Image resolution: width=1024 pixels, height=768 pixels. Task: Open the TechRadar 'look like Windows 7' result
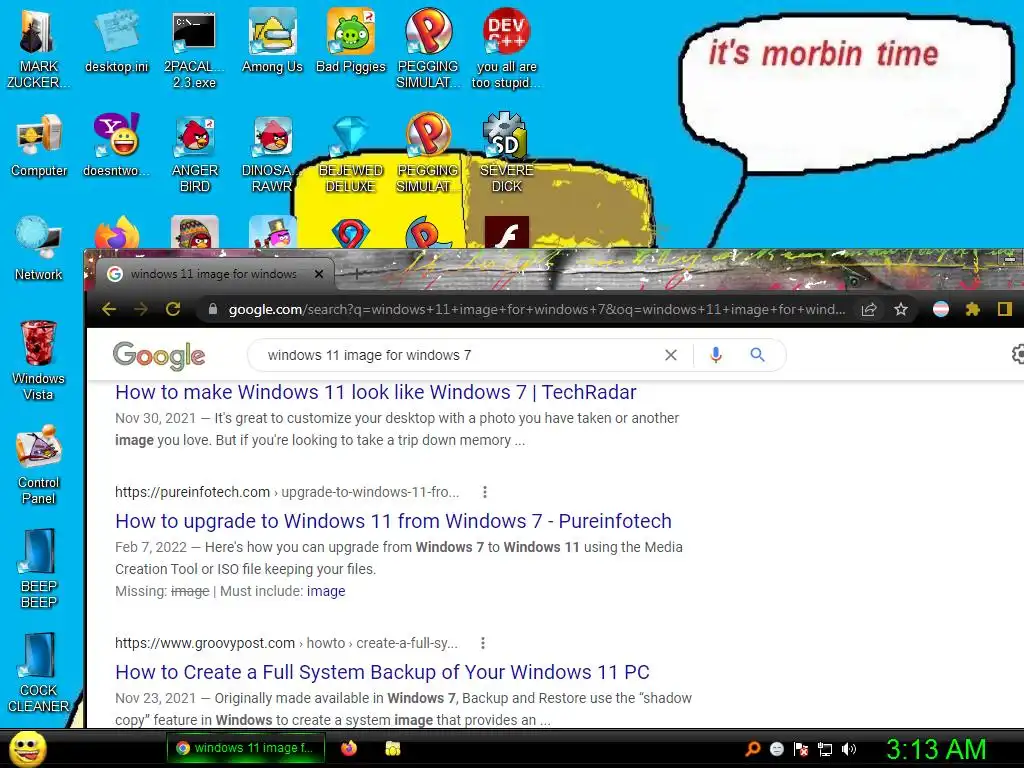point(376,392)
